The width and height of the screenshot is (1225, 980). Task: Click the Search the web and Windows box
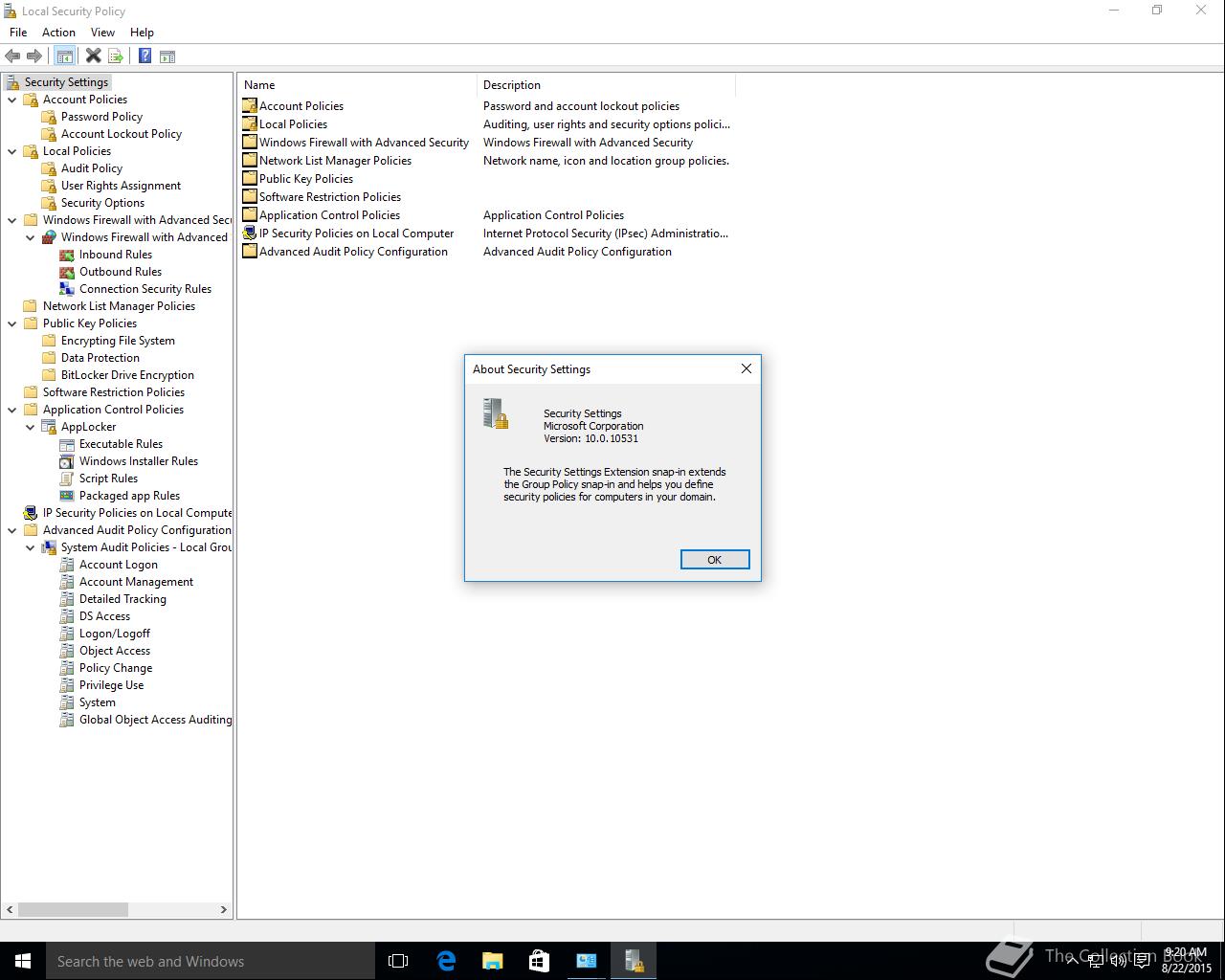[211, 961]
